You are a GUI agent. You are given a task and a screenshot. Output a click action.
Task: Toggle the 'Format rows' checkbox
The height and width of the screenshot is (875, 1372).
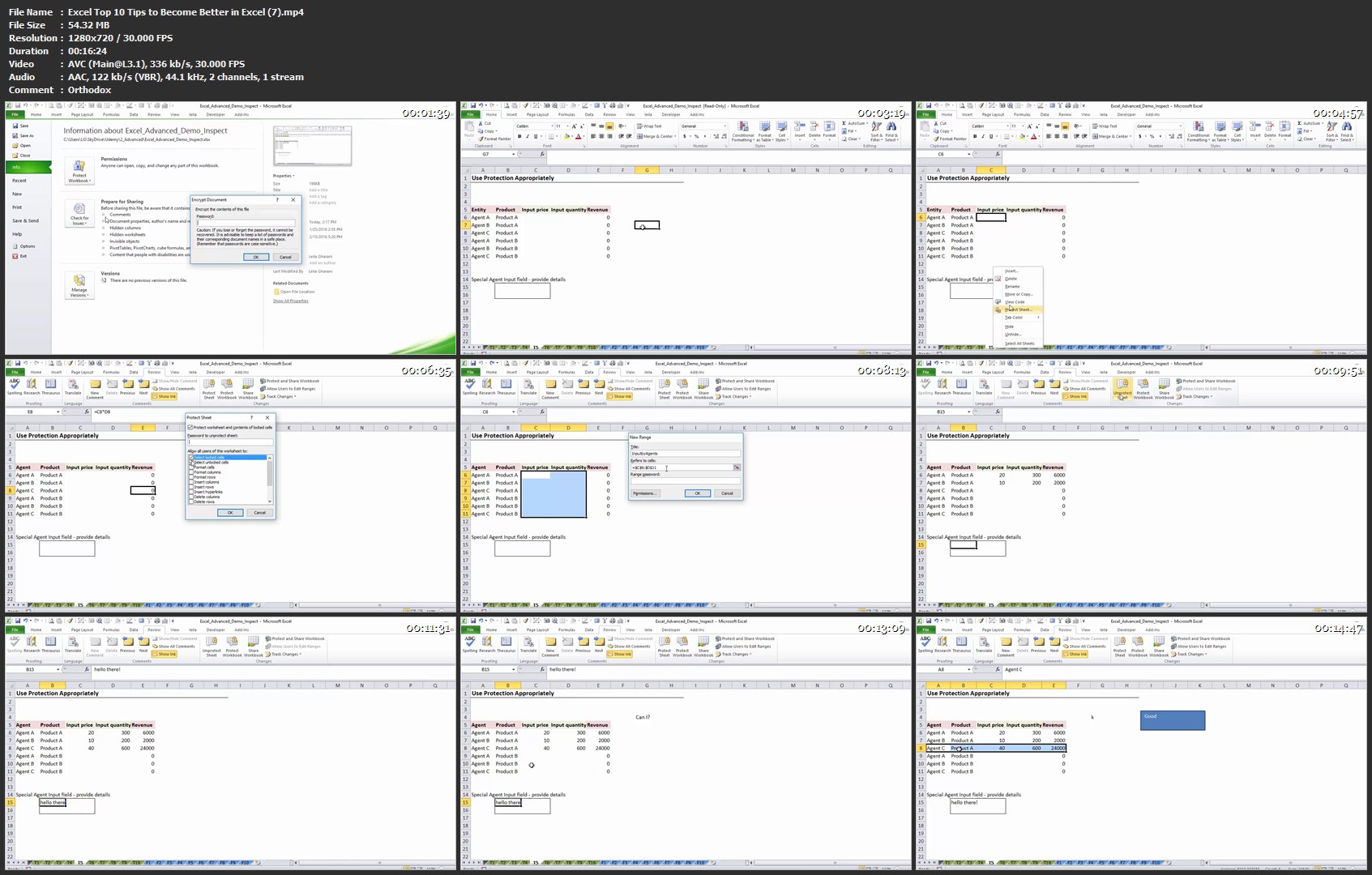point(191,477)
